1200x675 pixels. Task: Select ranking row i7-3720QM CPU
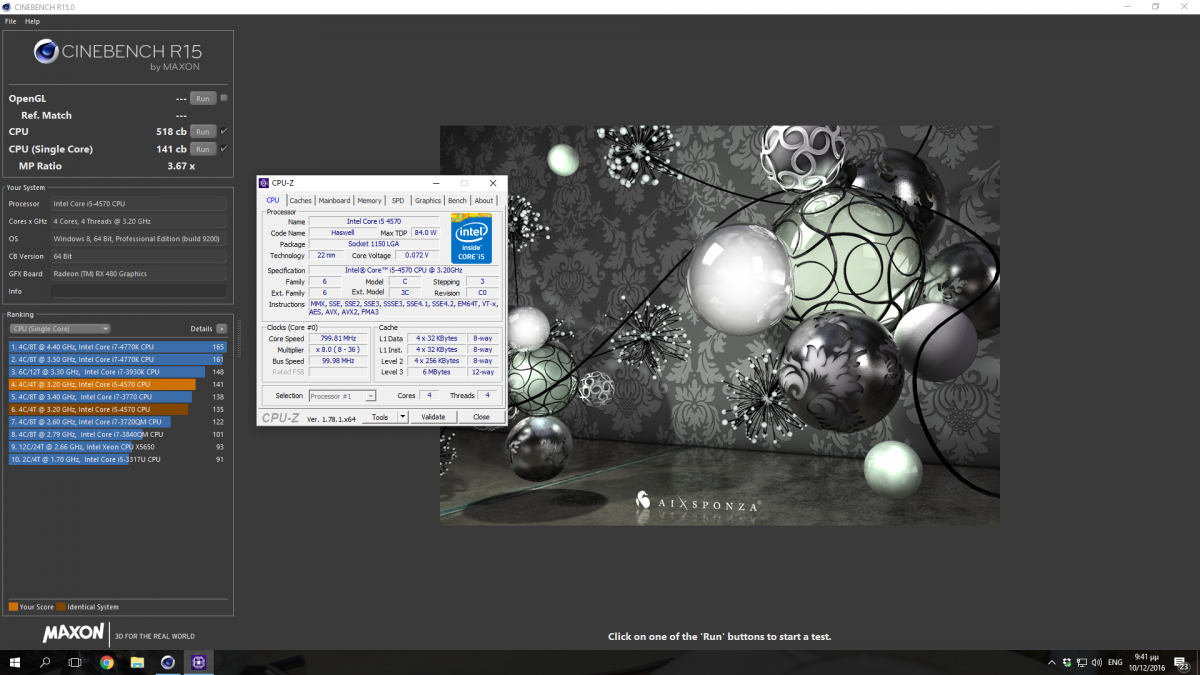[117, 422]
